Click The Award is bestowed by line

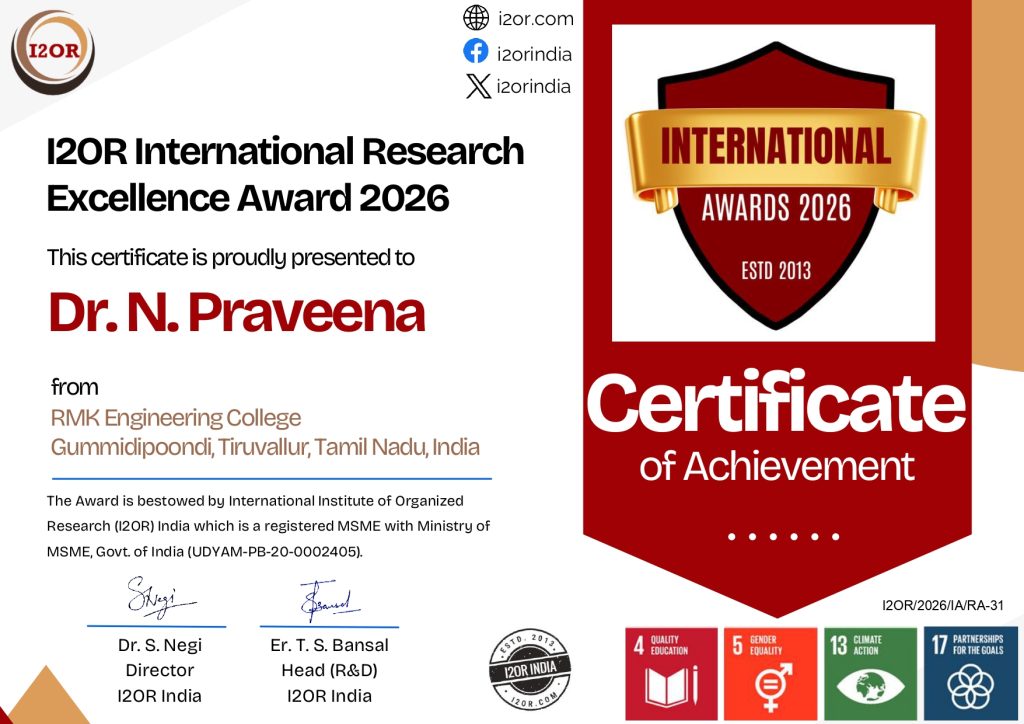point(255,501)
